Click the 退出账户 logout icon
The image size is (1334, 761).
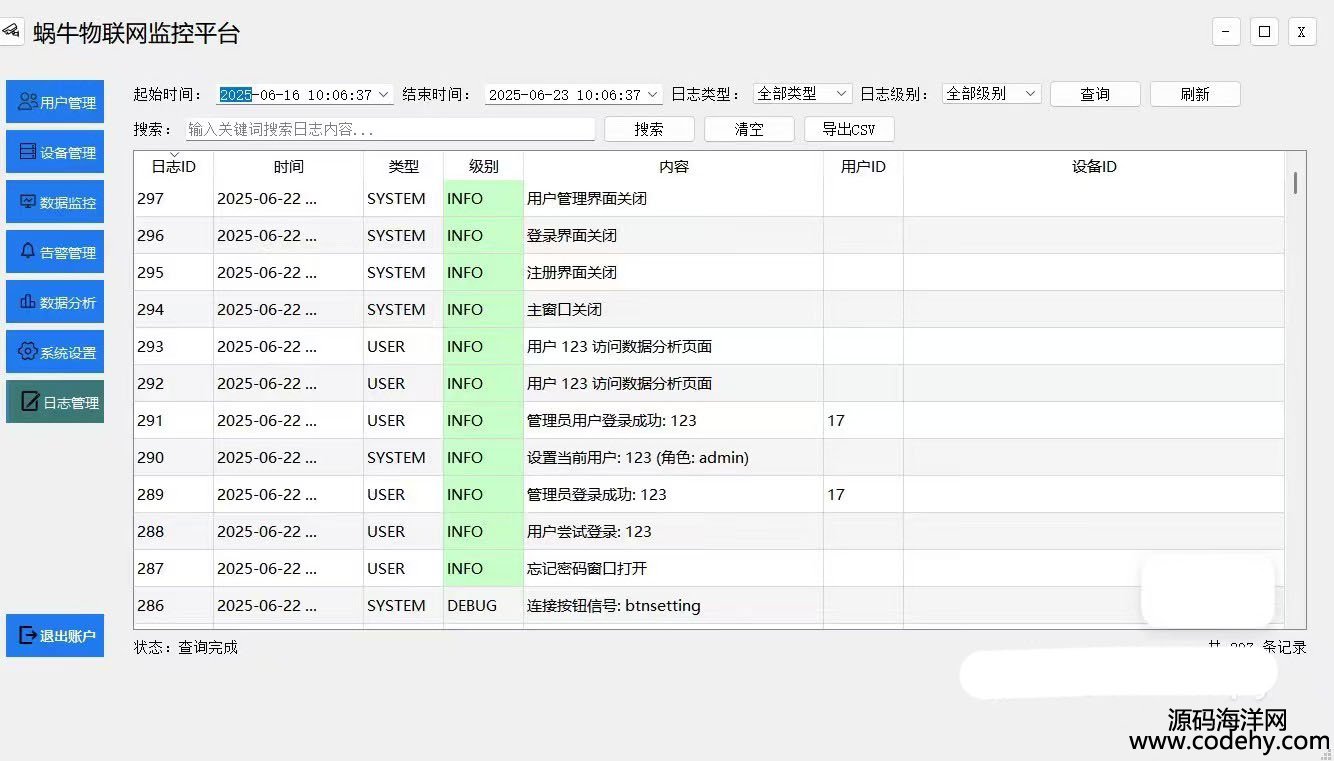[28, 635]
